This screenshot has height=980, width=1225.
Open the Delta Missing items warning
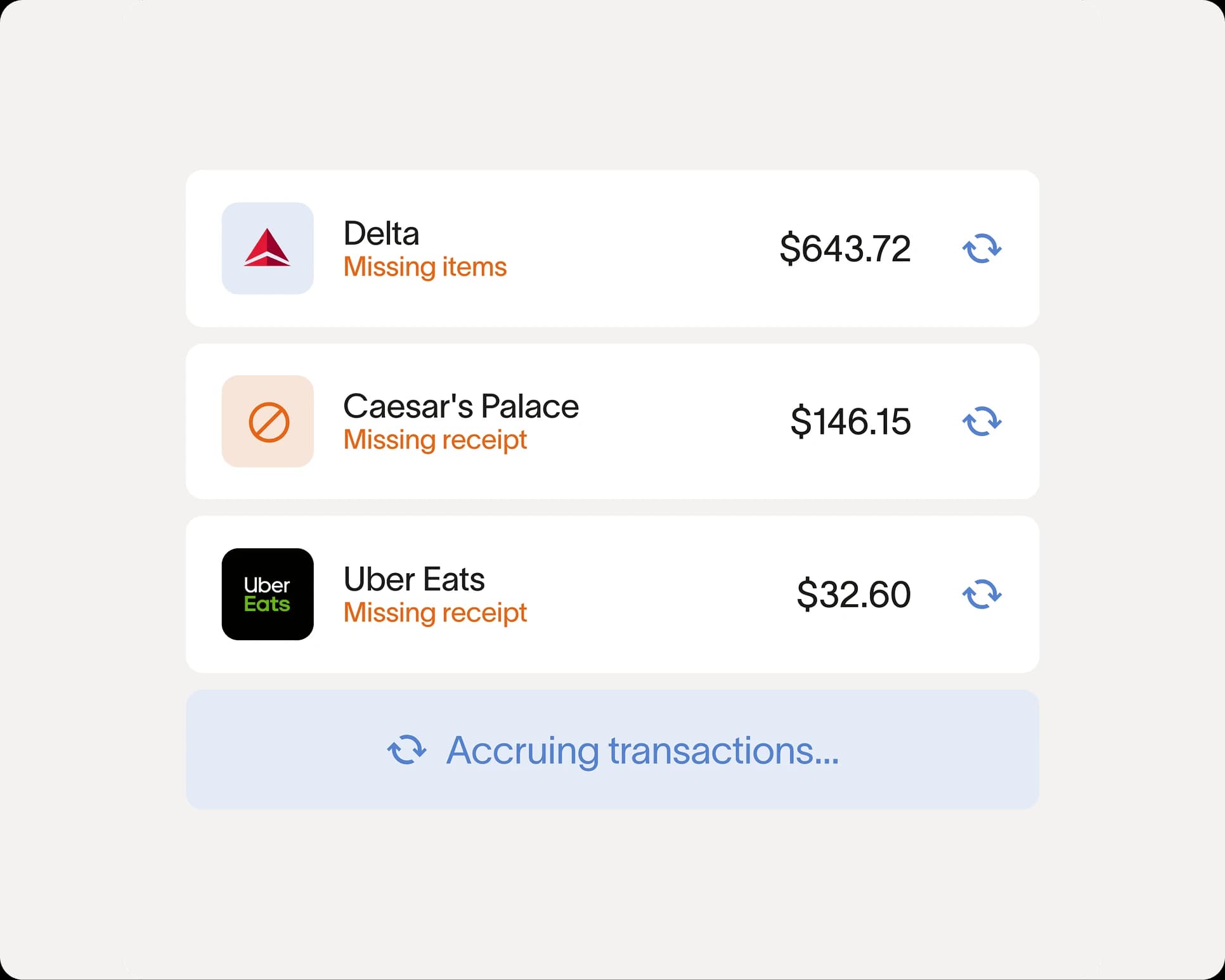[424, 267]
